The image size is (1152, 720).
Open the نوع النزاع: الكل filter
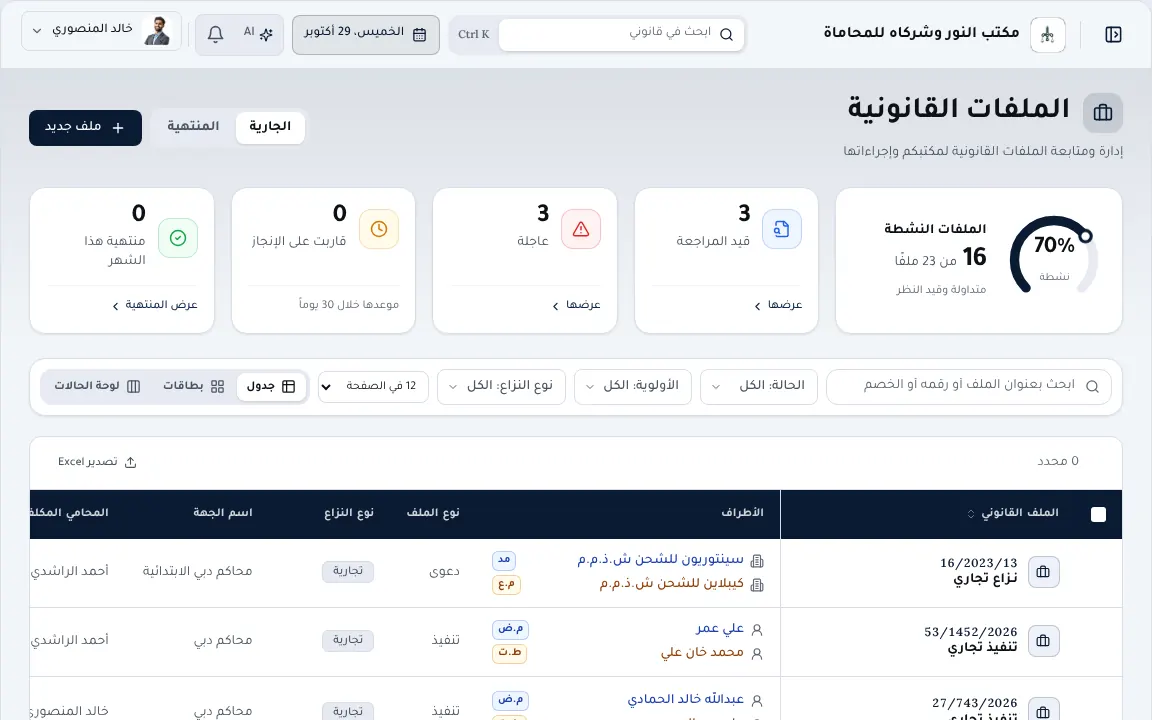501,386
